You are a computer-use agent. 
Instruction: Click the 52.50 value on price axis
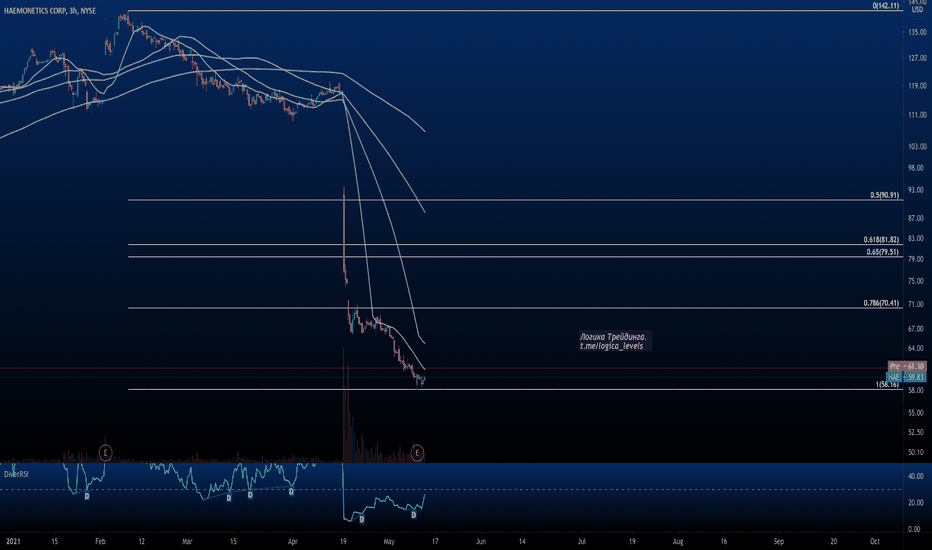[x=916, y=432]
